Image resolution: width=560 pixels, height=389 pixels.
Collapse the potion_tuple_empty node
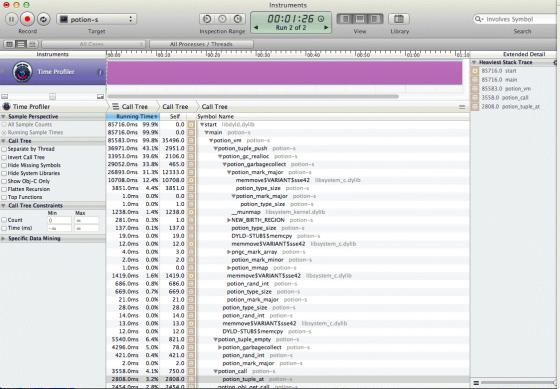(x=215, y=339)
